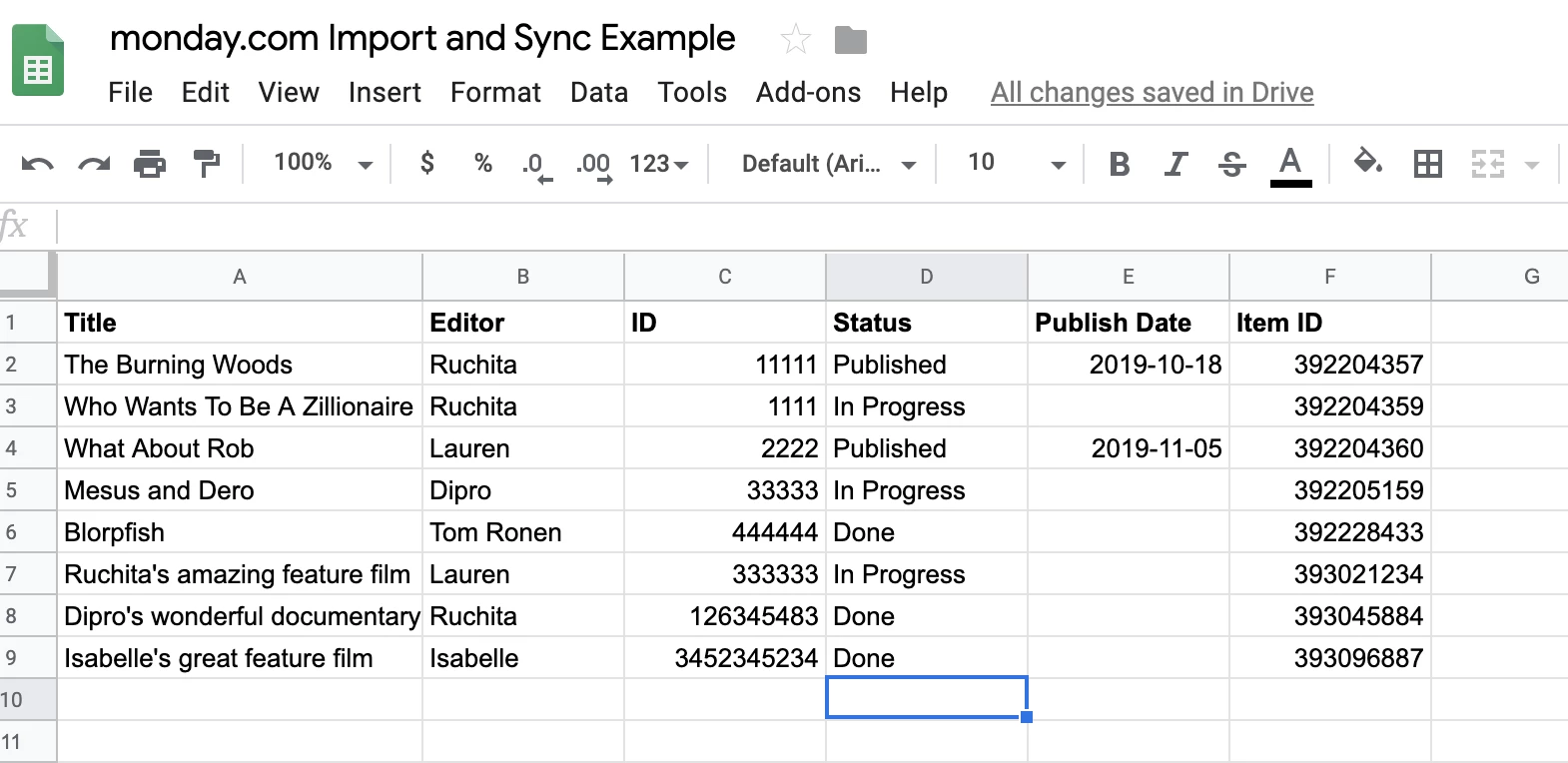Toggle bold formatting
Image resolution: width=1568 pixels, height=763 pixels.
click(x=1119, y=163)
